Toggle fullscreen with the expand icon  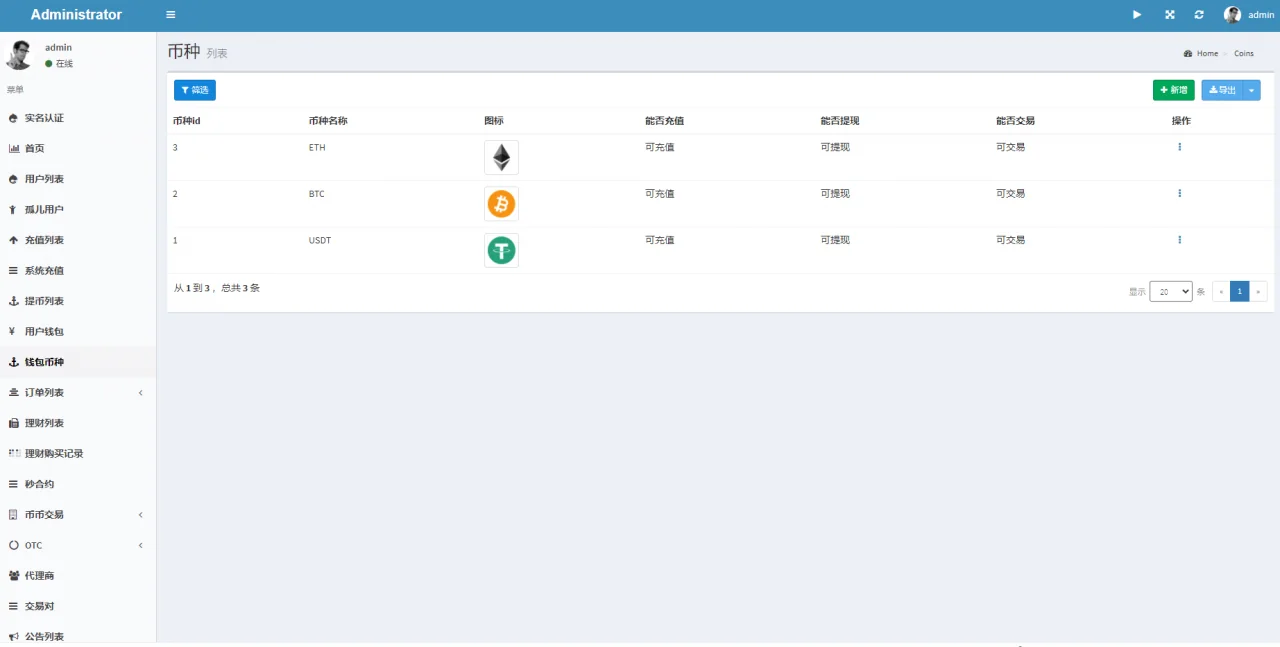click(1169, 15)
